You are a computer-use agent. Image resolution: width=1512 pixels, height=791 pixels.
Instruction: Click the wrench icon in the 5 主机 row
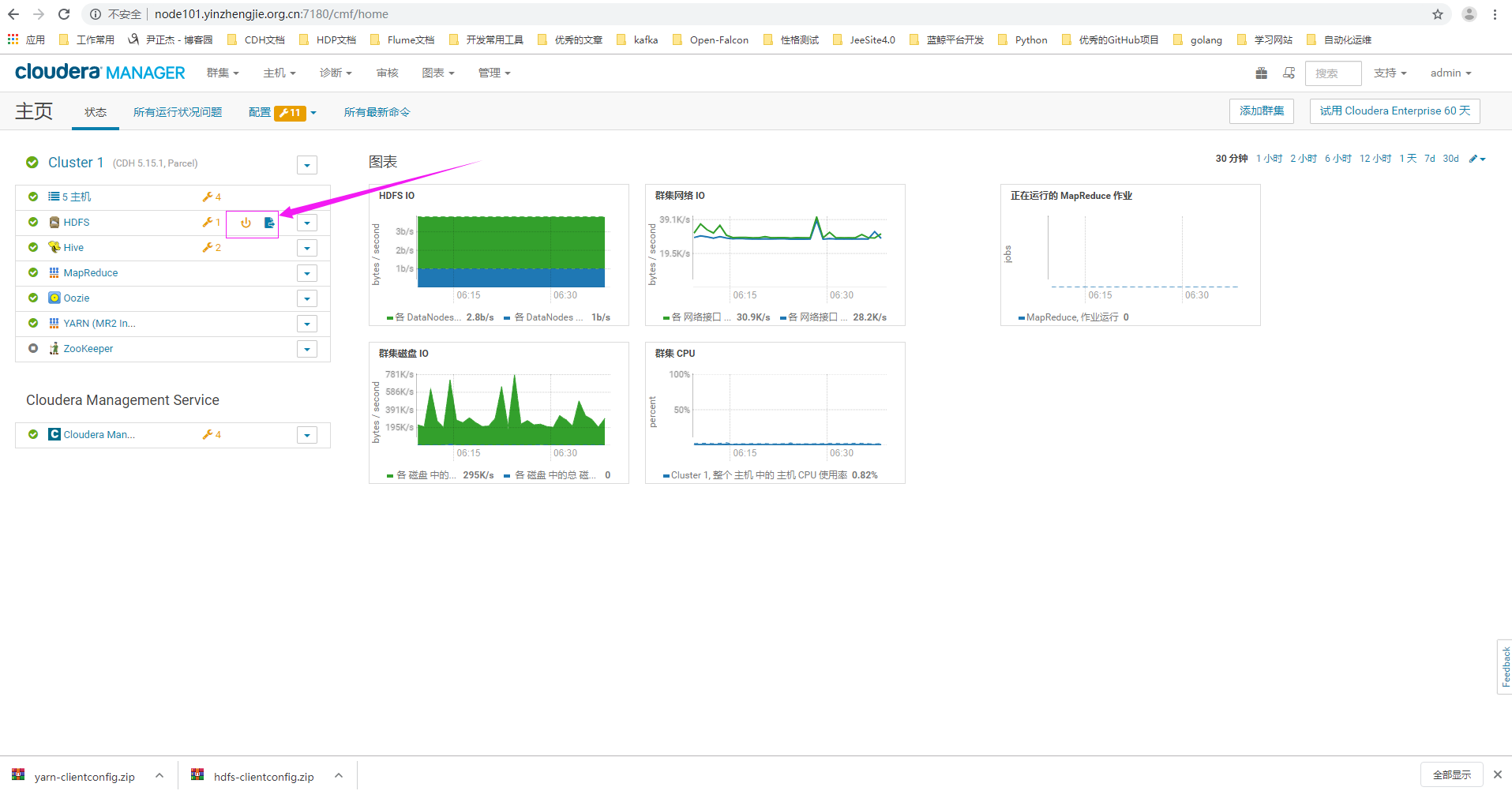click(x=208, y=197)
